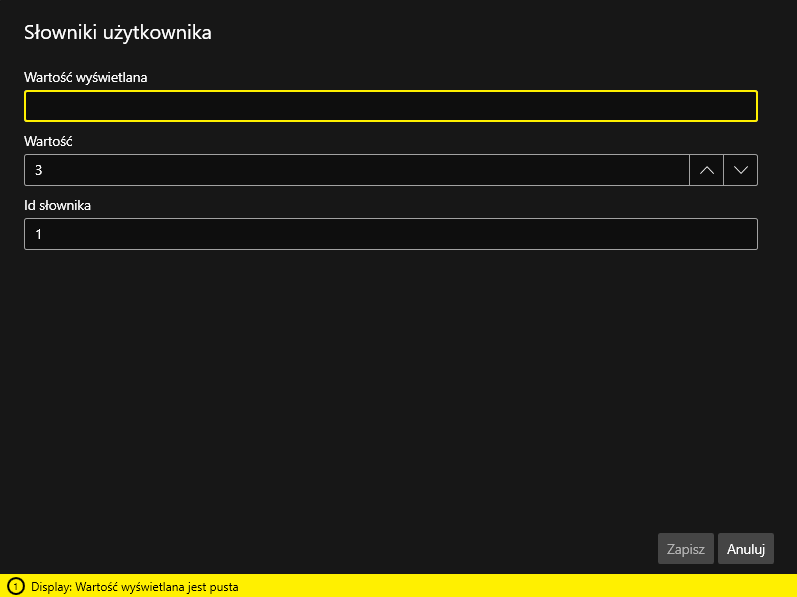Select the number 3 shown in Wartość

pos(39,170)
